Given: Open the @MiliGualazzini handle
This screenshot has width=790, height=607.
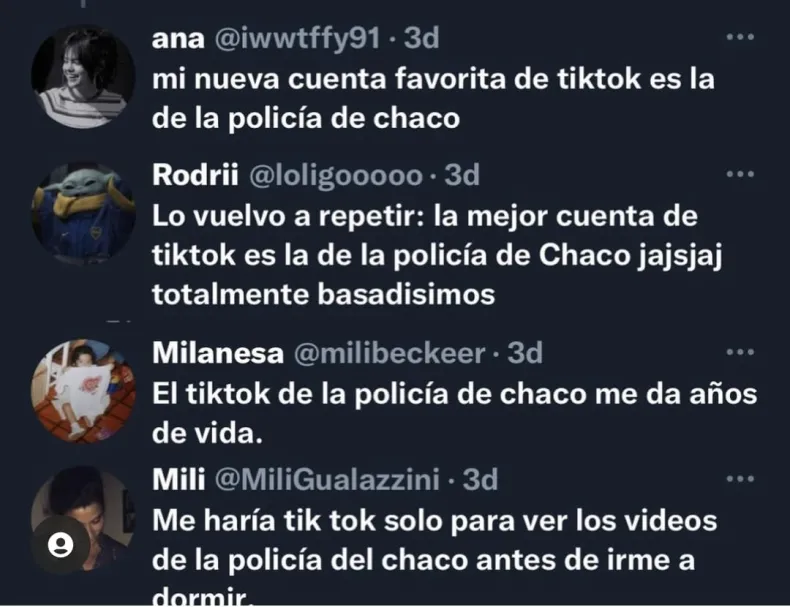Looking at the screenshot, I should (327, 480).
